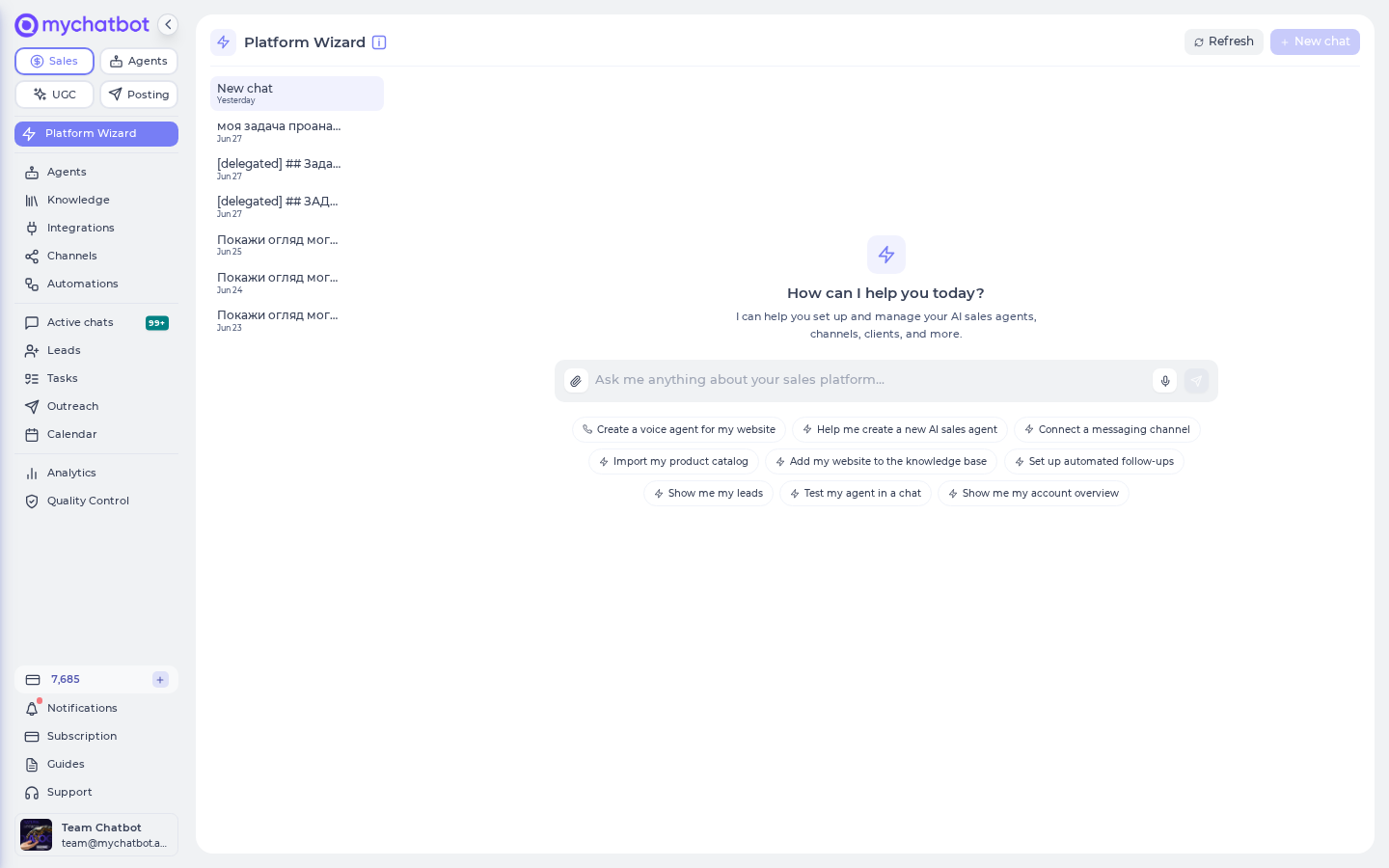Viewport: 1389px width, 868px height.
Task: Choose "Import my product catalog" suggestion
Action: 673,462
